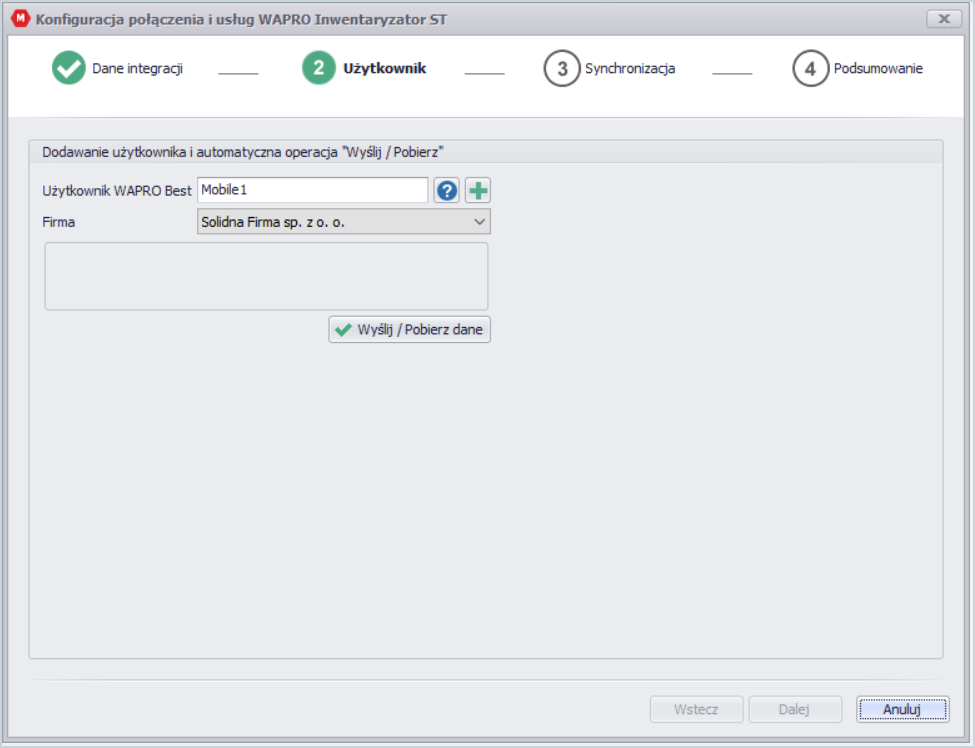This screenshot has width=975, height=748.
Task: Click the Wstecz back button
Action: (696, 709)
